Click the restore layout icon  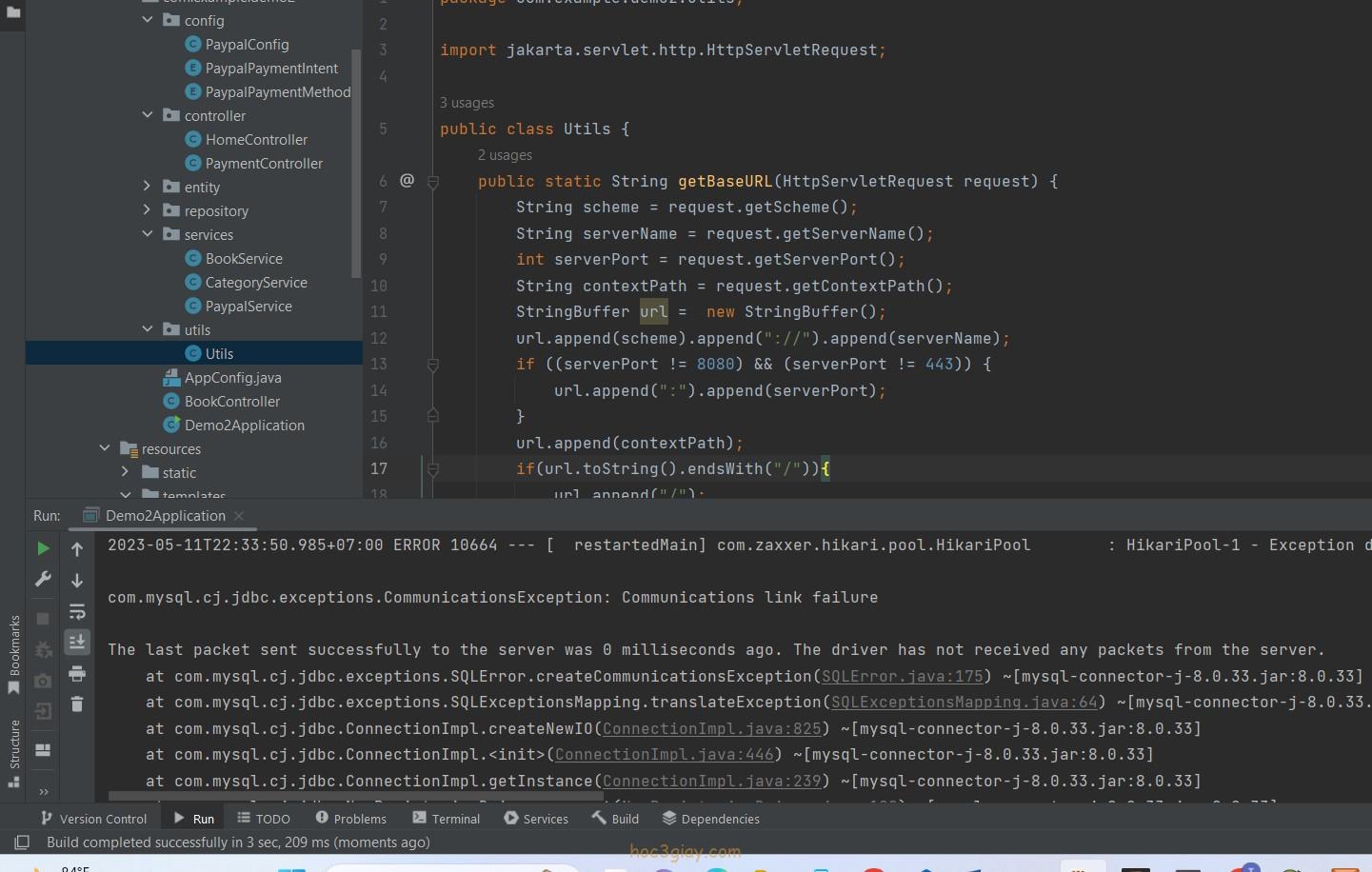point(43,750)
